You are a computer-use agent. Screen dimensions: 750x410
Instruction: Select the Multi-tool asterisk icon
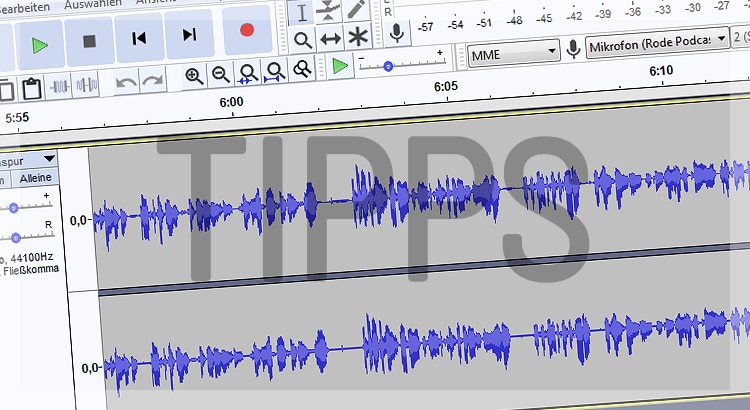357,37
